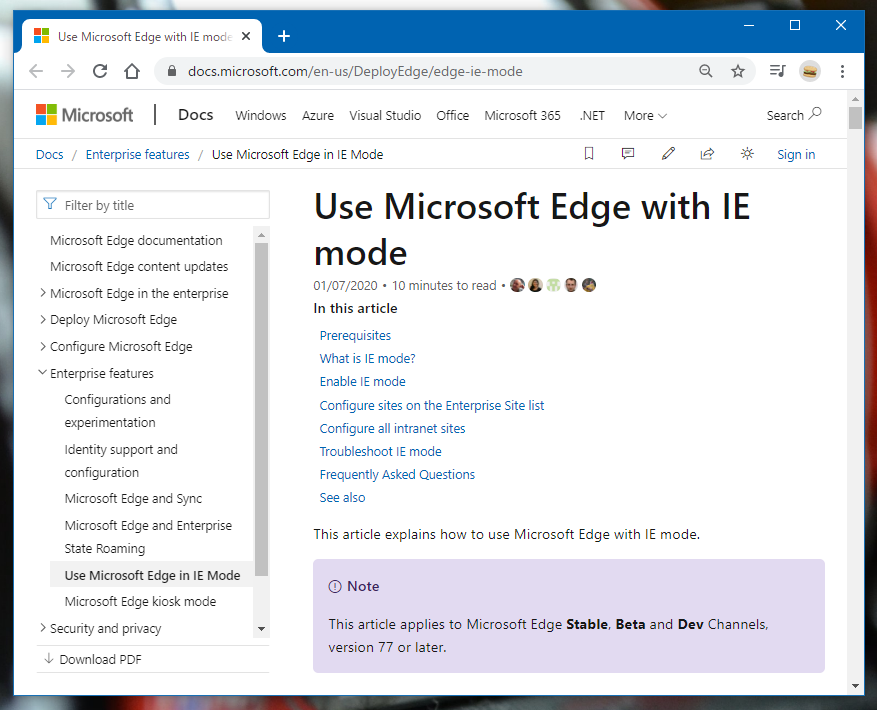
Task: Click the Note info icon
Action: tap(334, 586)
